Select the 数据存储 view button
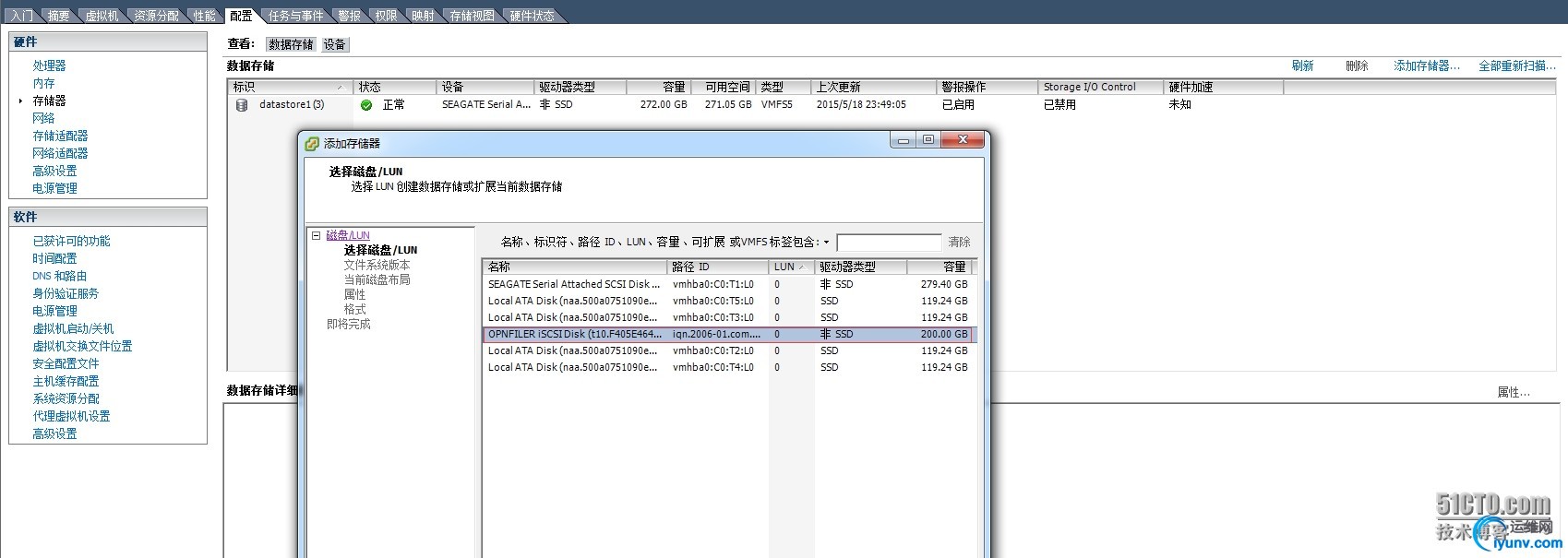The image size is (1568, 558). pos(291,44)
